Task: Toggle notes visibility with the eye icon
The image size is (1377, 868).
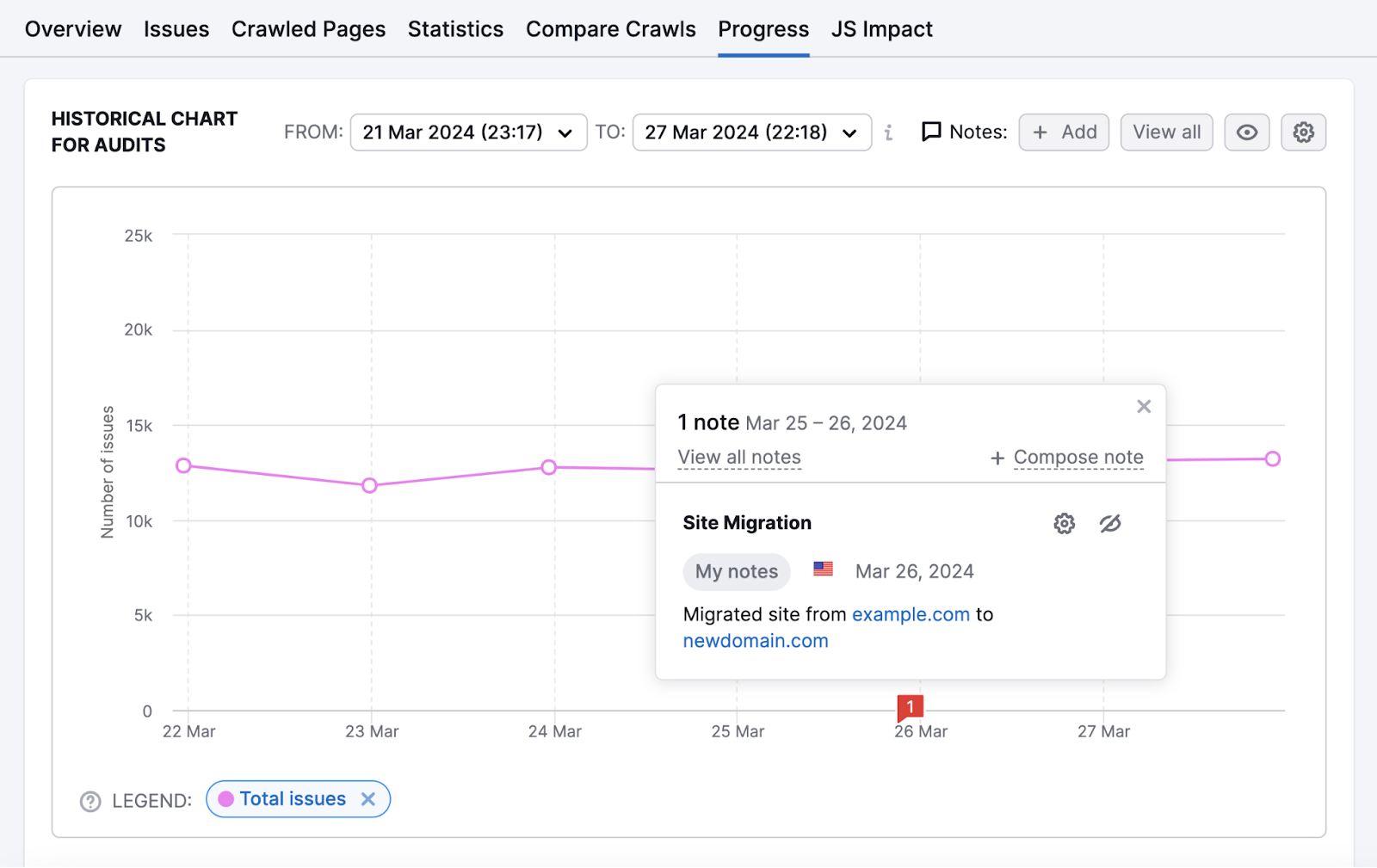Action: 1246,132
